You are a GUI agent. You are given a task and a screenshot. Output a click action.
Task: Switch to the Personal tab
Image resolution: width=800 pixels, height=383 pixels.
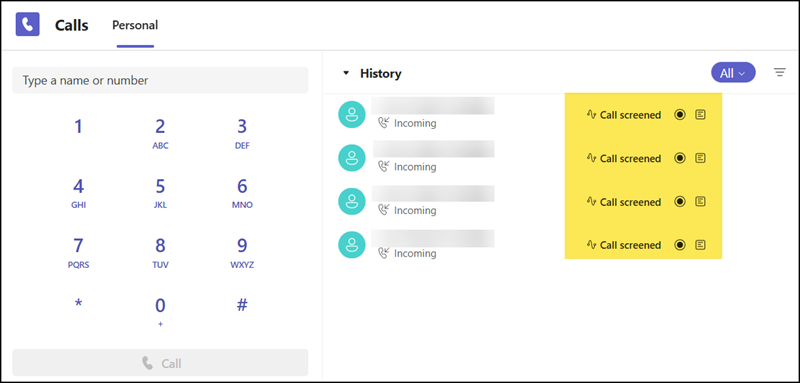[135, 25]
